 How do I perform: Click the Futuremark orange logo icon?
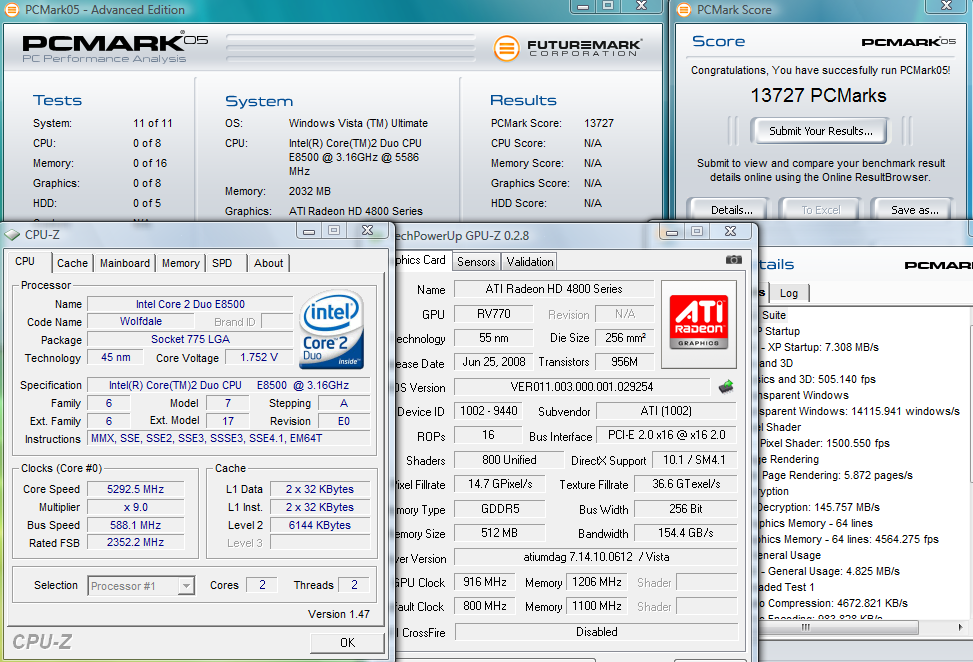click(x=506, y=48)
